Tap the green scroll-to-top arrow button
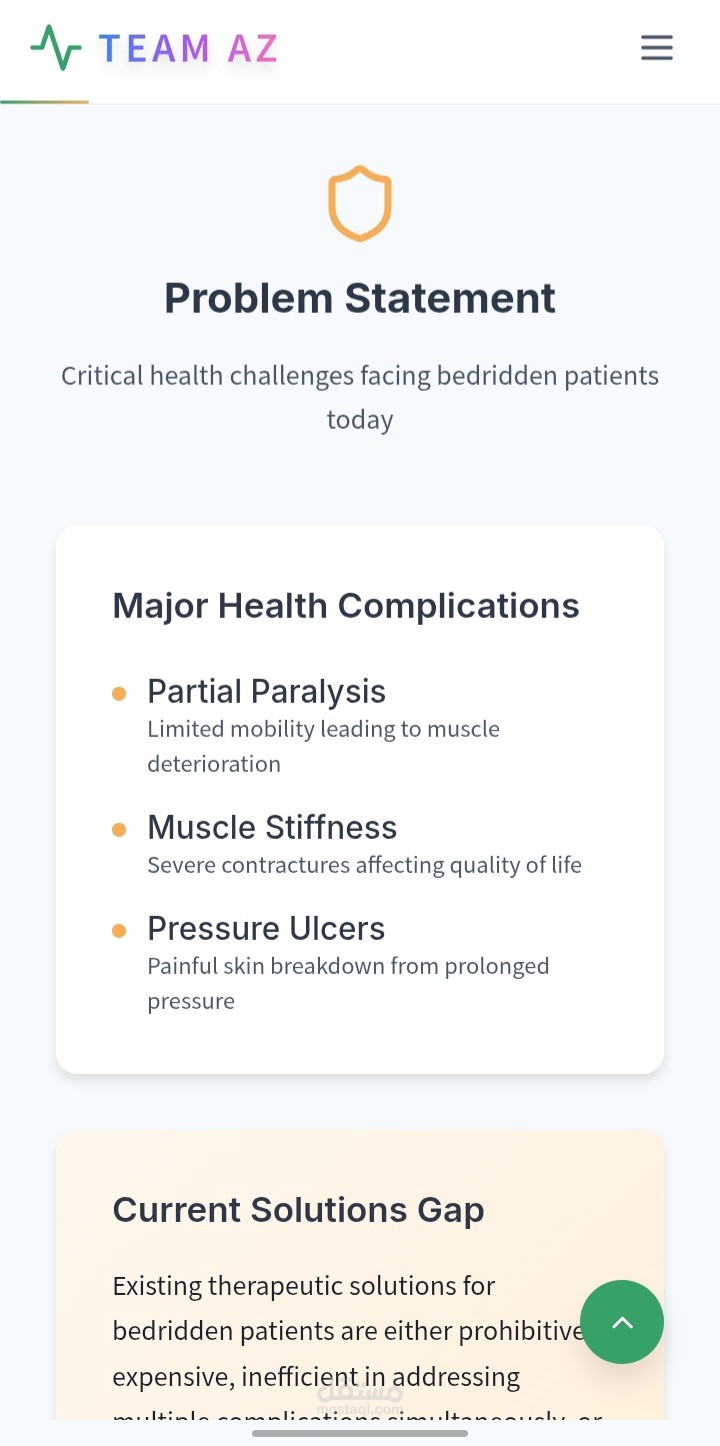720x1446 pixels. pyautogui.click(x=622, y=1322)
